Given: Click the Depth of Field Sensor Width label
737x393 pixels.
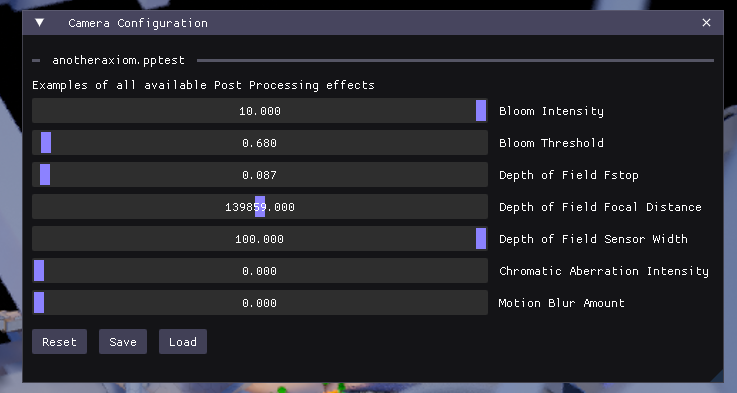Looking at the screenshot, I should pos(593,239).
